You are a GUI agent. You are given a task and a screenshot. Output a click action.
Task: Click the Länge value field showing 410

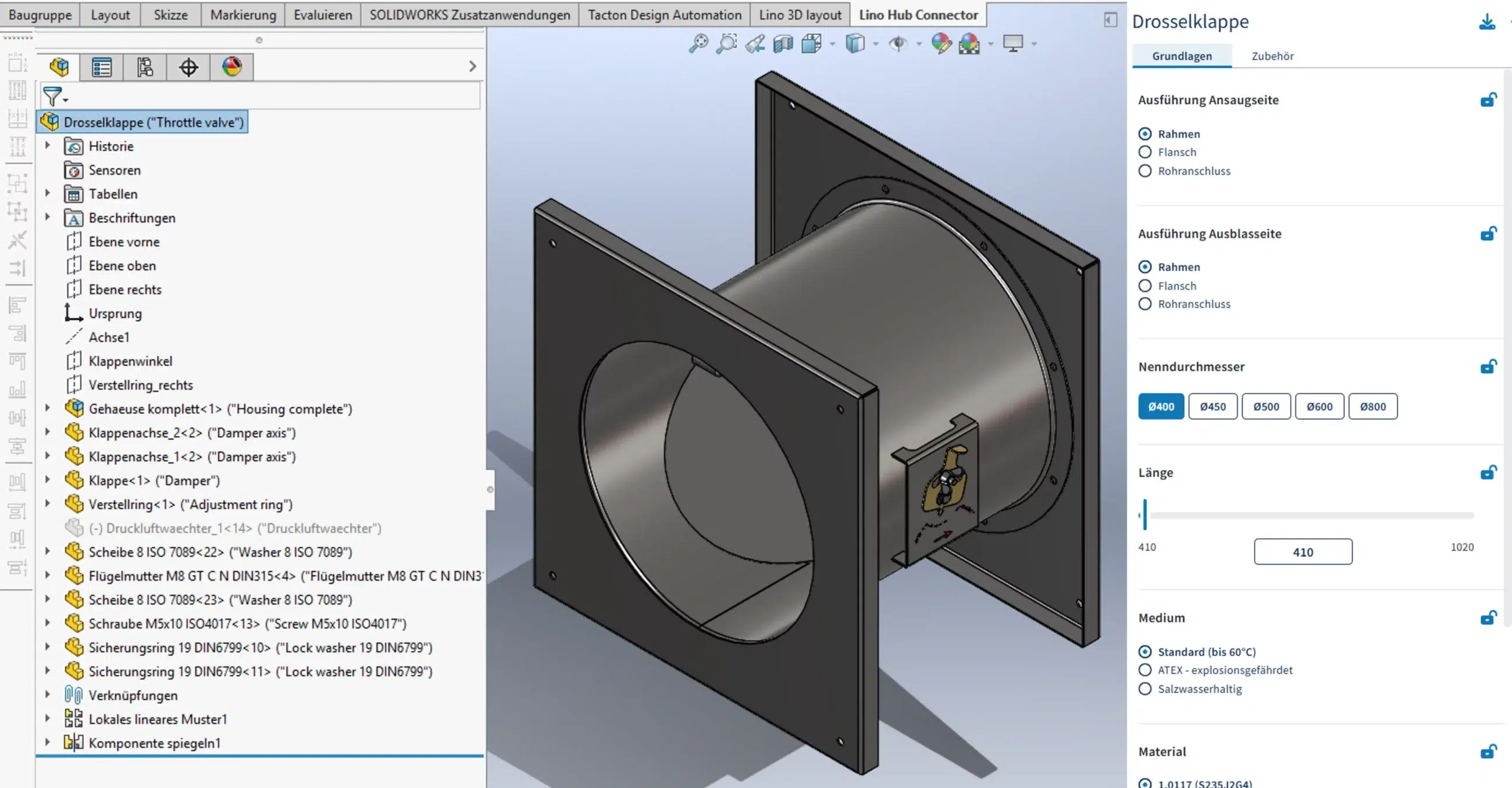click(x=1303, y=552)
